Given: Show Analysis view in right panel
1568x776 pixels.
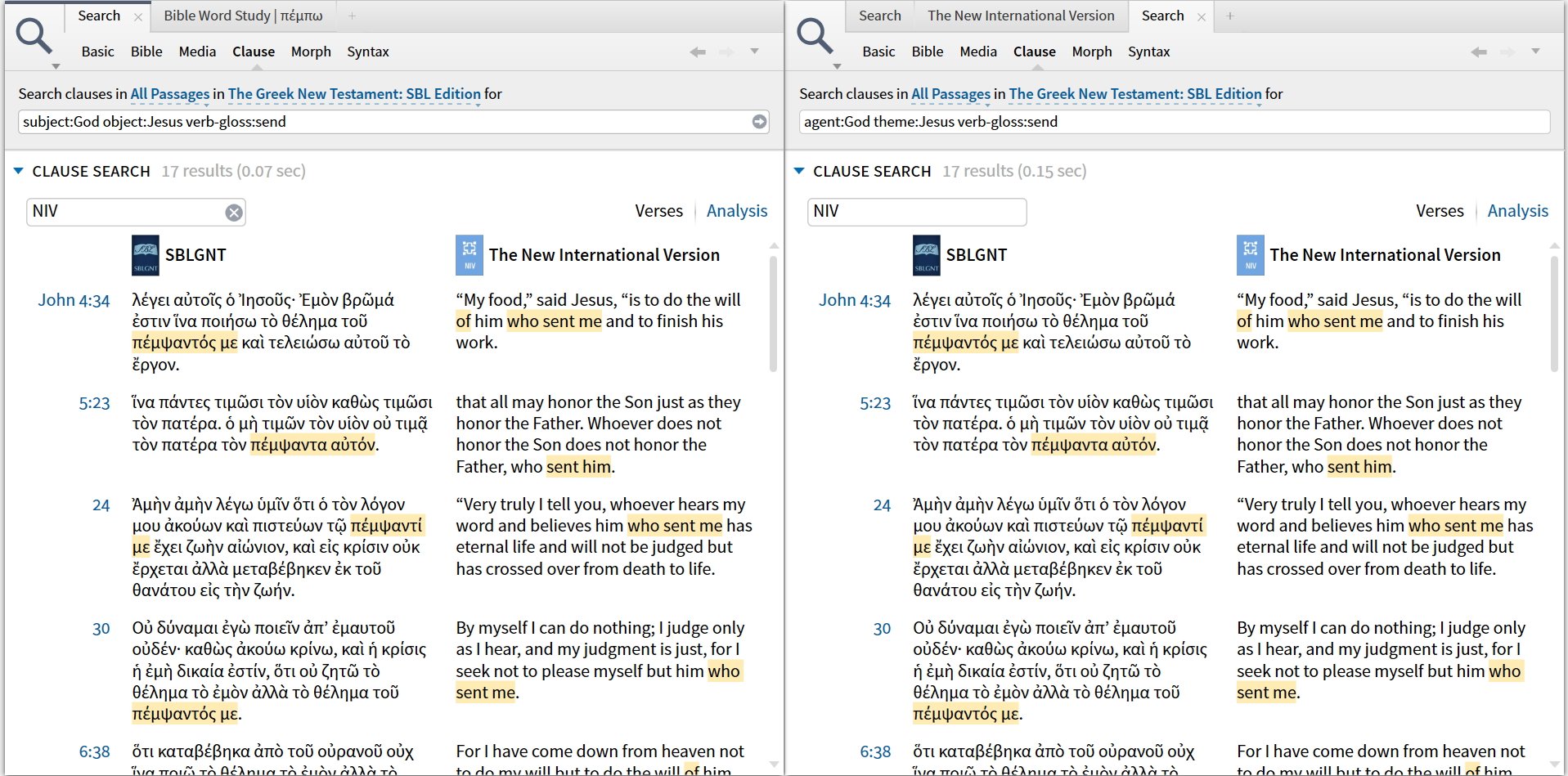Looking at the screenshot, I should pos(1518,211).
